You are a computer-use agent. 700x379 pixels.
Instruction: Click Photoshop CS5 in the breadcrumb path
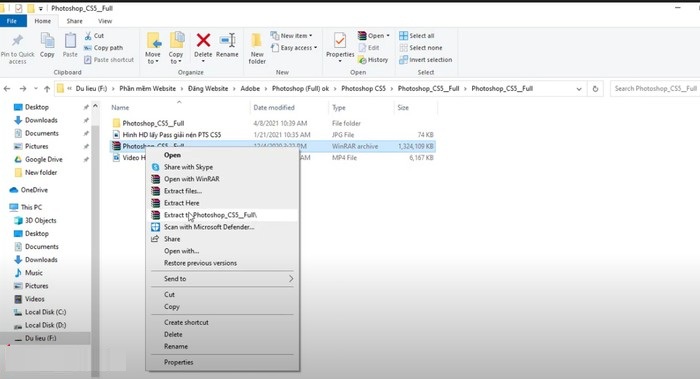click(x=363, y=88)
